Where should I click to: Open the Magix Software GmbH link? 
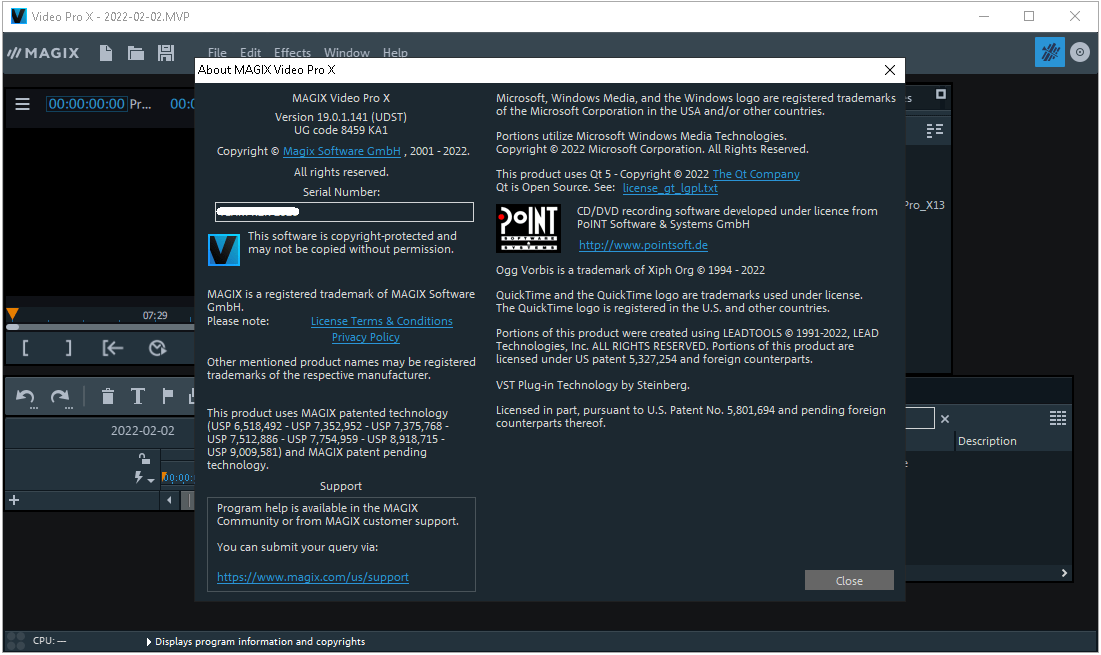coord(341,151)
